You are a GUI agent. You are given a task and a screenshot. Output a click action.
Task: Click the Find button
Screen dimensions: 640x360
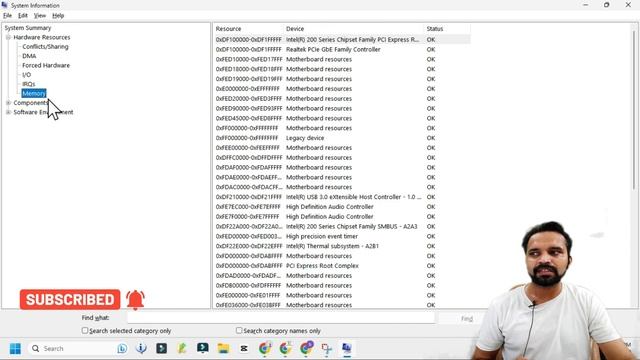click(x=467, y=319)
